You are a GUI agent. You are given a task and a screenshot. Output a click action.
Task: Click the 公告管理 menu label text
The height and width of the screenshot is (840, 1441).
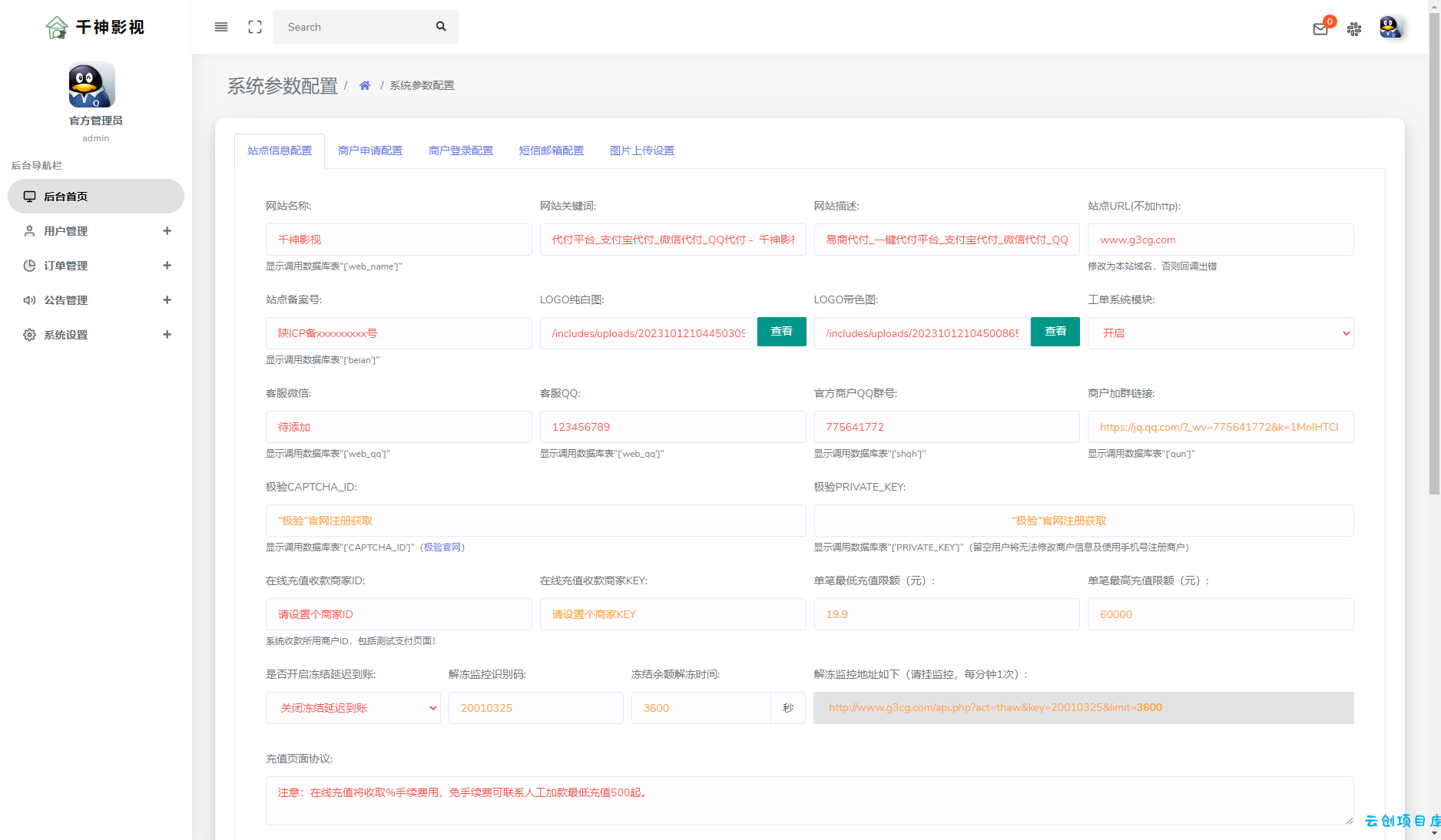66,300
